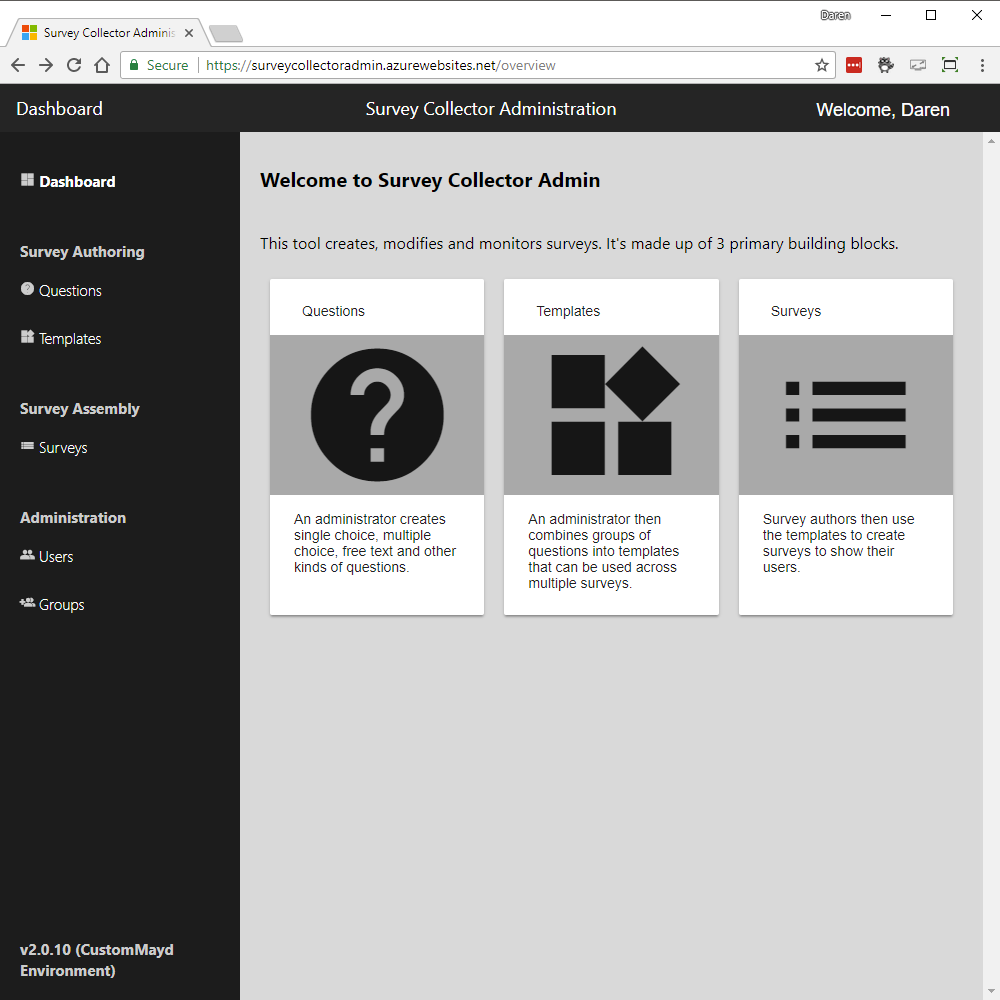Click the Dashboard title in the top header
The height and width of the screenshot is (1000, 1000).
pos(59,109)
